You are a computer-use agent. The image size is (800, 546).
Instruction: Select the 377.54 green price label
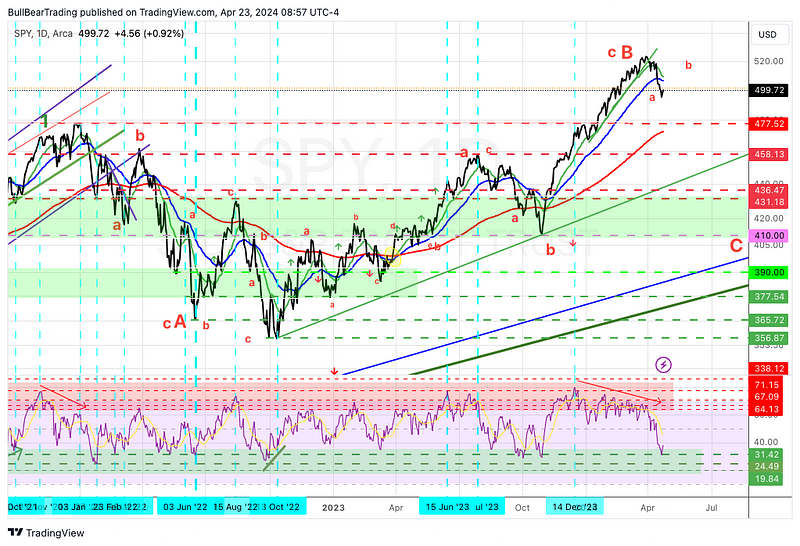tap(769, 296)
